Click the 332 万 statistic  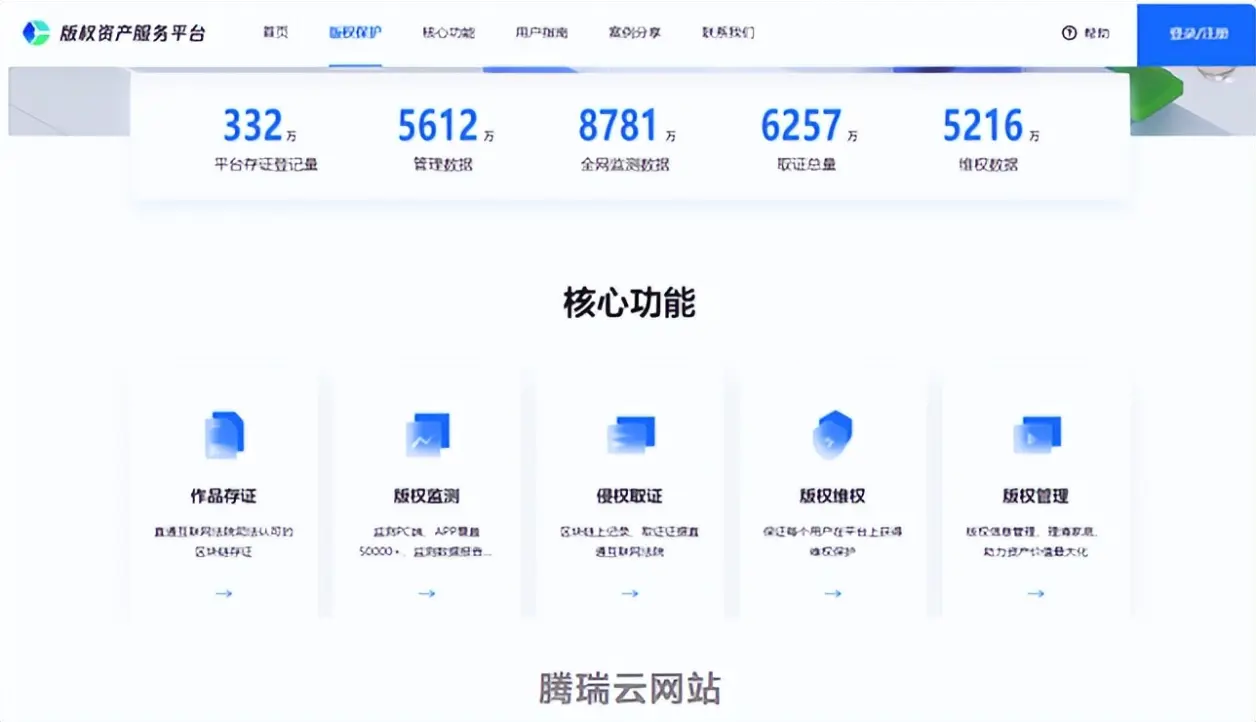pyautogui.click(x=260, y=126)
